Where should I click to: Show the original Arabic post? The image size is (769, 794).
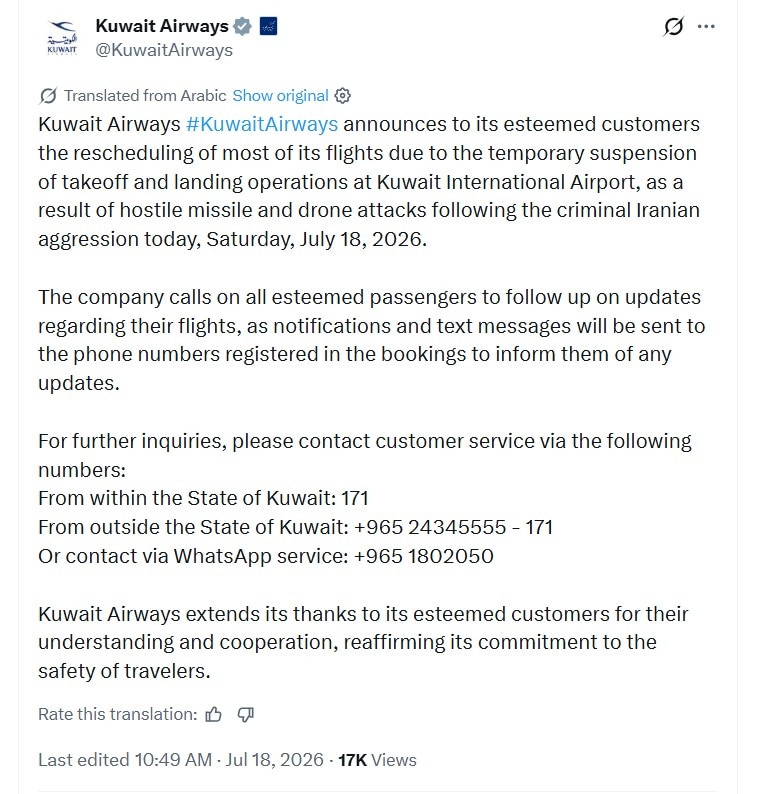point(280,96)
